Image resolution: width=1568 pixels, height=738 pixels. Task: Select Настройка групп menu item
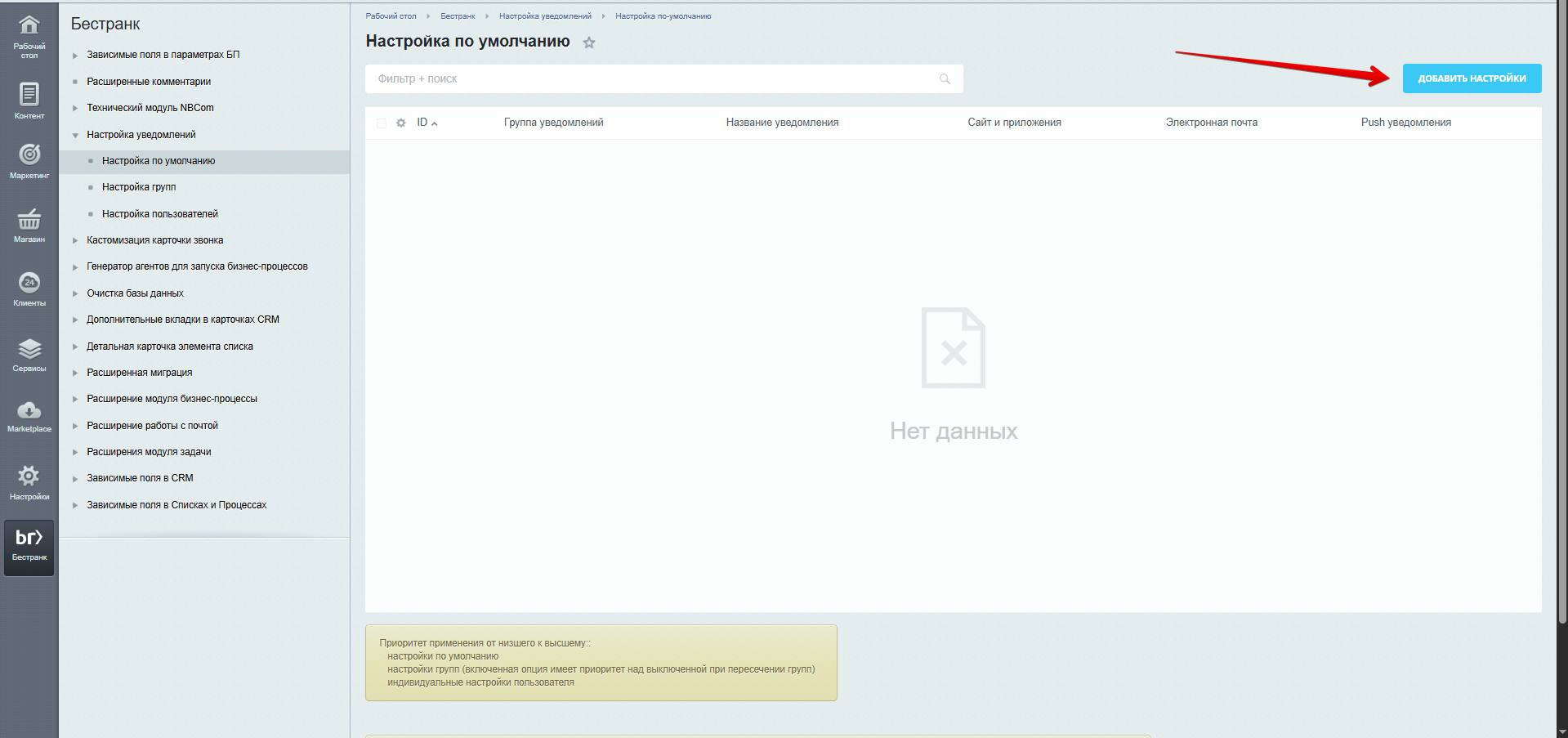pos(139,187)
